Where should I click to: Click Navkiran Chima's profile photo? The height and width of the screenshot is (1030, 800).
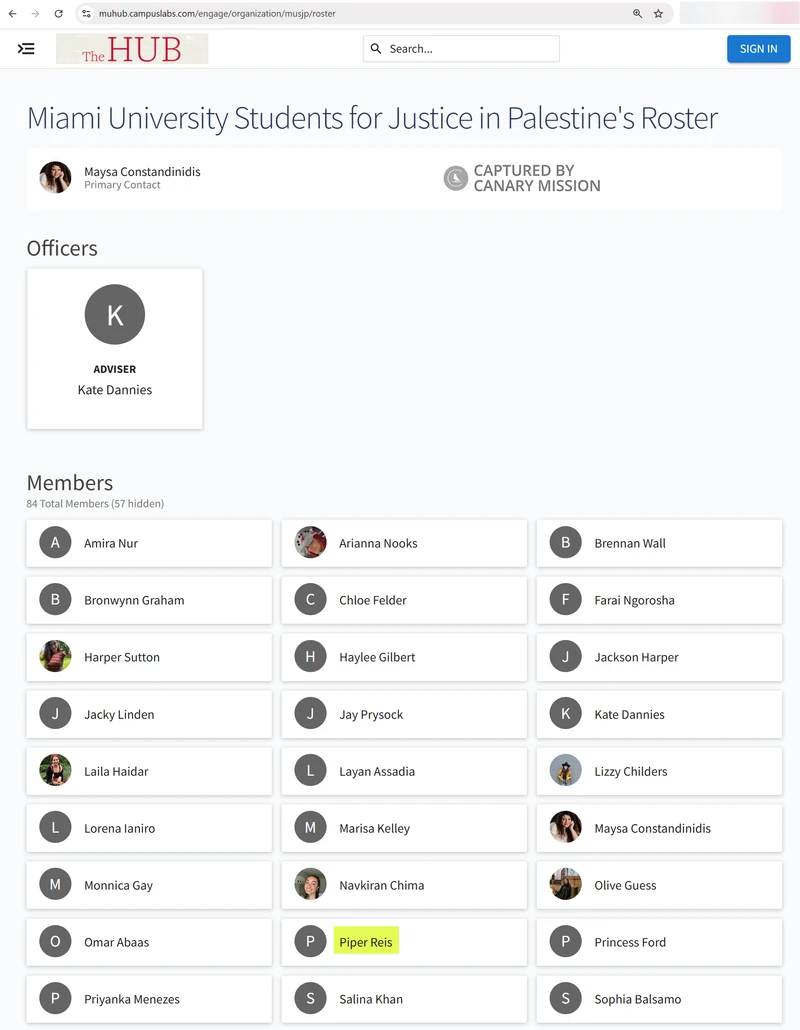click(x=310, y=885)
